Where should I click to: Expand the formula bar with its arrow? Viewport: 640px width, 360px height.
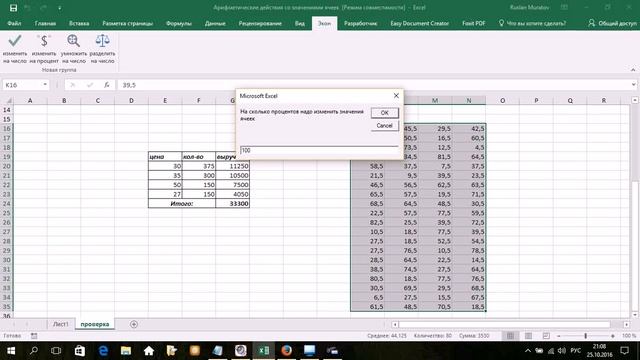point(633,84)
